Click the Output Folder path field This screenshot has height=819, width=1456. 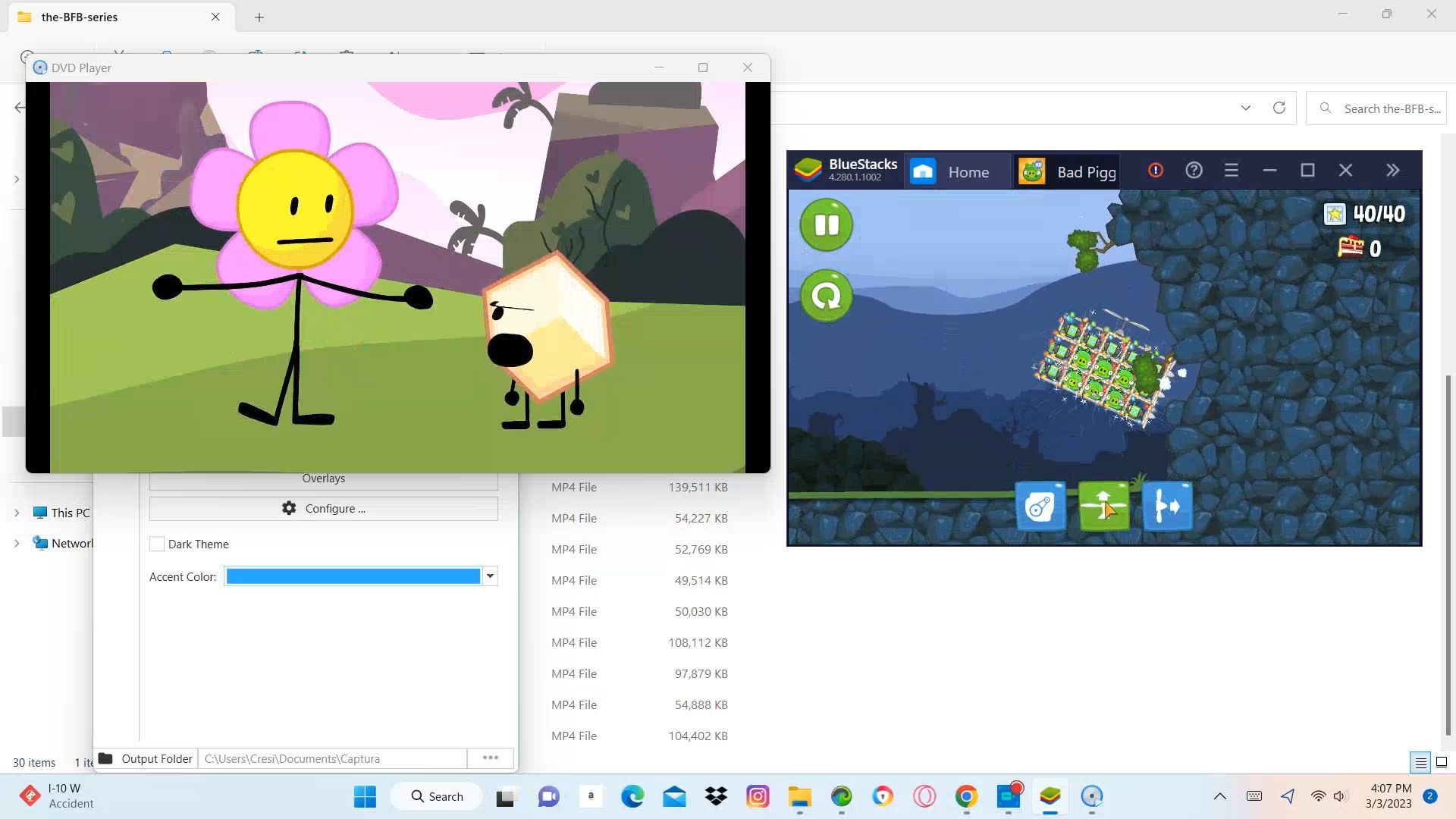pos(332,758)
